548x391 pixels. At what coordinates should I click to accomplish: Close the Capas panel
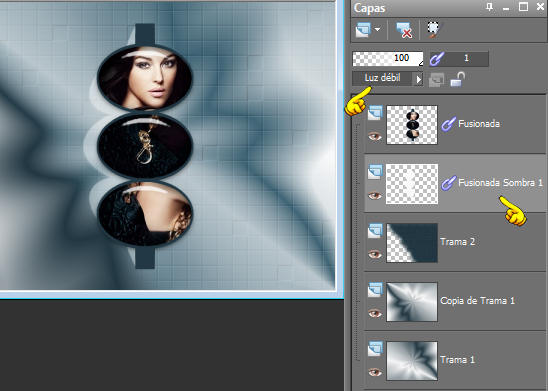(x=540, y=7)
